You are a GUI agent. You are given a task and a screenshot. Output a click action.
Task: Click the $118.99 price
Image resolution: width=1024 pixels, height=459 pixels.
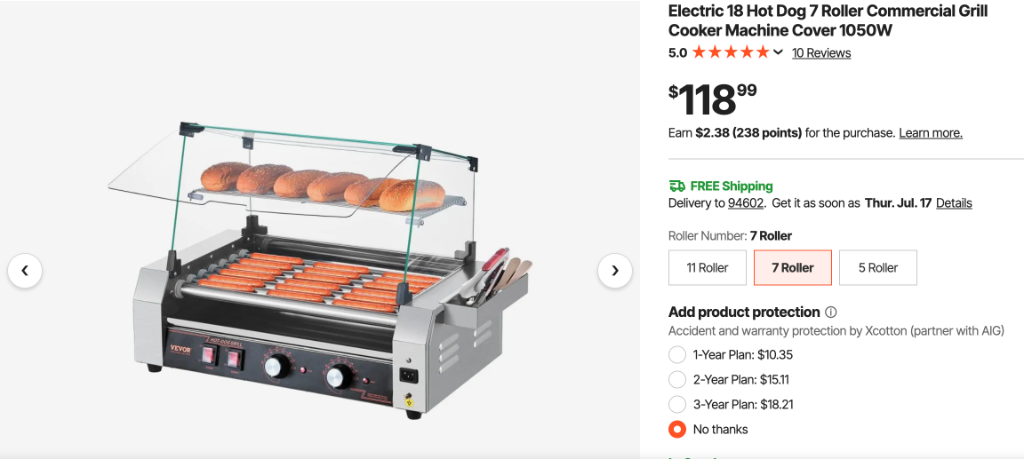point(712,100)
